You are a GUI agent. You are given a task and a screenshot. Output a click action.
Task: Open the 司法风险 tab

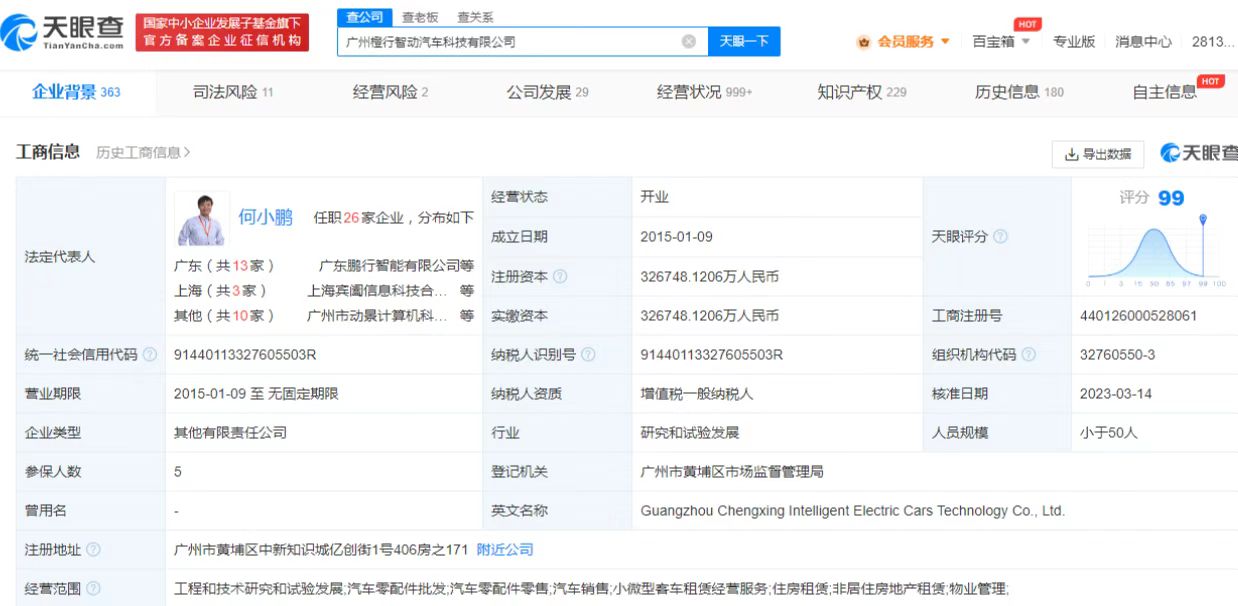233,92
